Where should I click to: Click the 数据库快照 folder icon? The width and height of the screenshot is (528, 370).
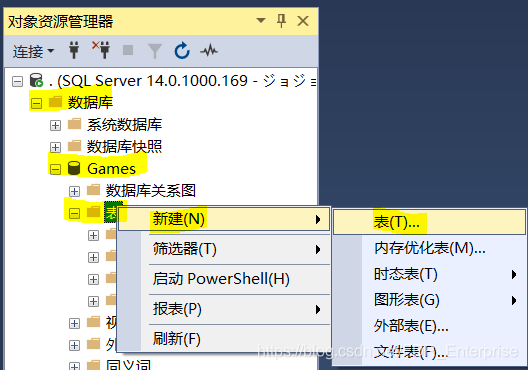[x=74, y=146]
